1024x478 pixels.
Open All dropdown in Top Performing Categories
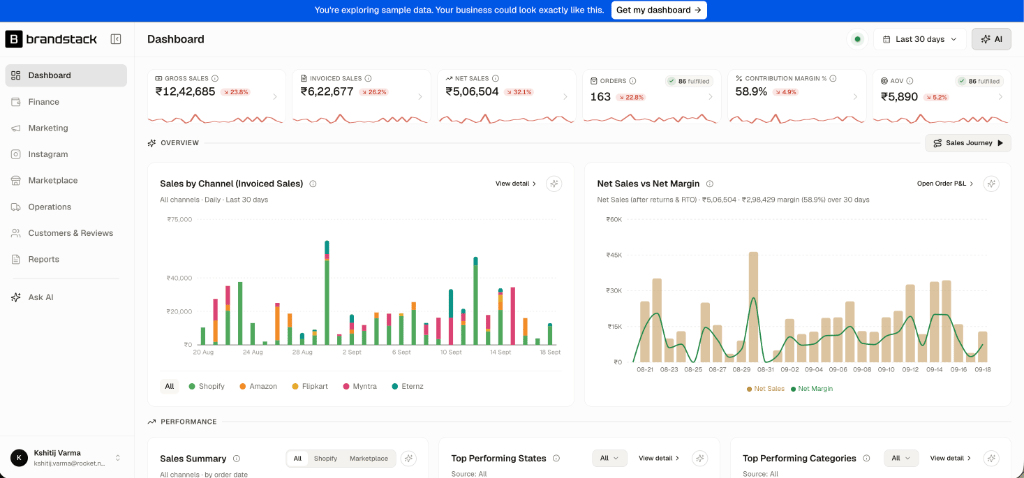(901, 458)
